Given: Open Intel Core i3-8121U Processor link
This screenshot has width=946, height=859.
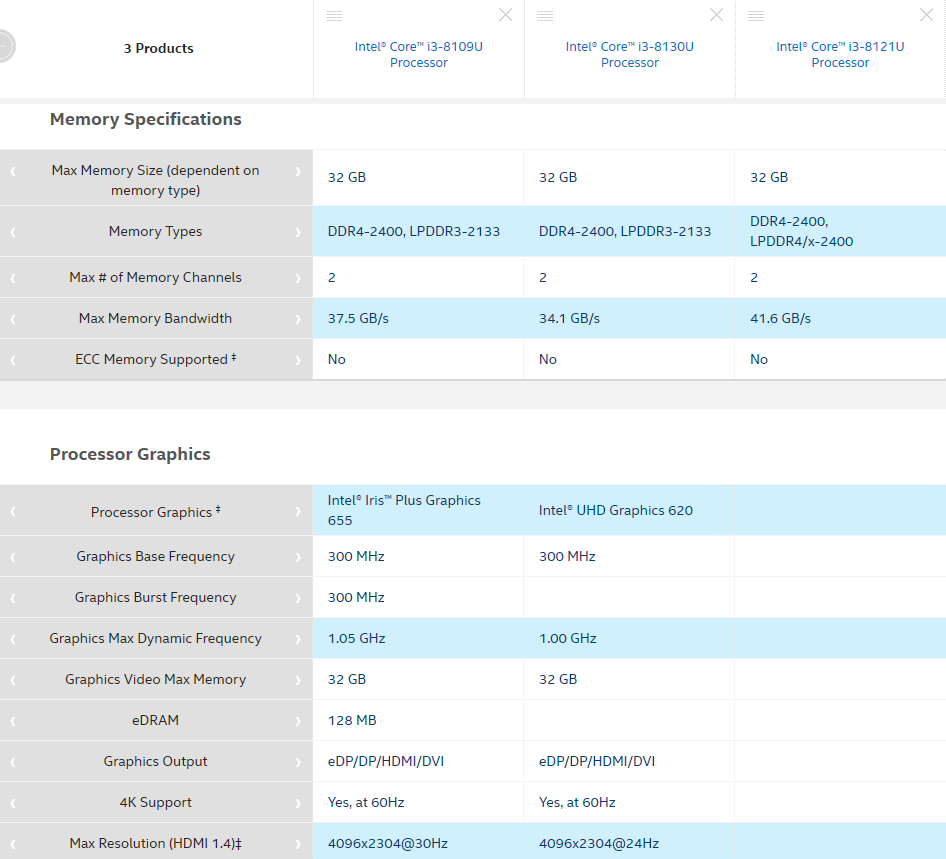Looking at the screenshot, I should pos(840,54).
